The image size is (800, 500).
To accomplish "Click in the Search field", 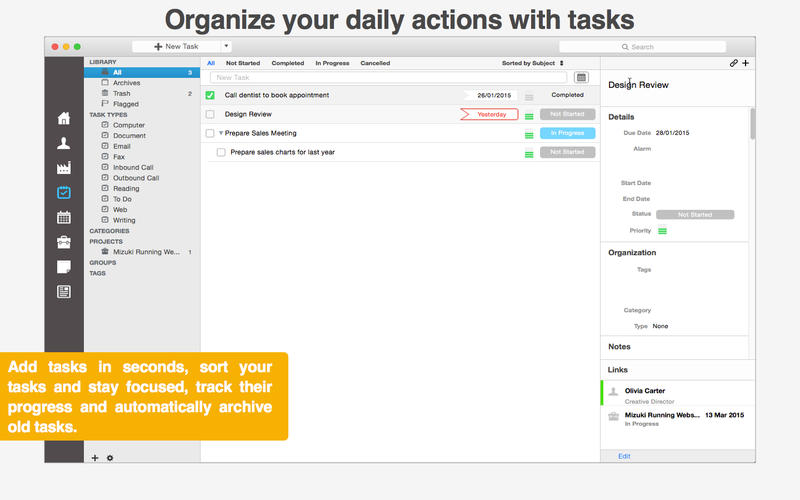I will [642, 47].
